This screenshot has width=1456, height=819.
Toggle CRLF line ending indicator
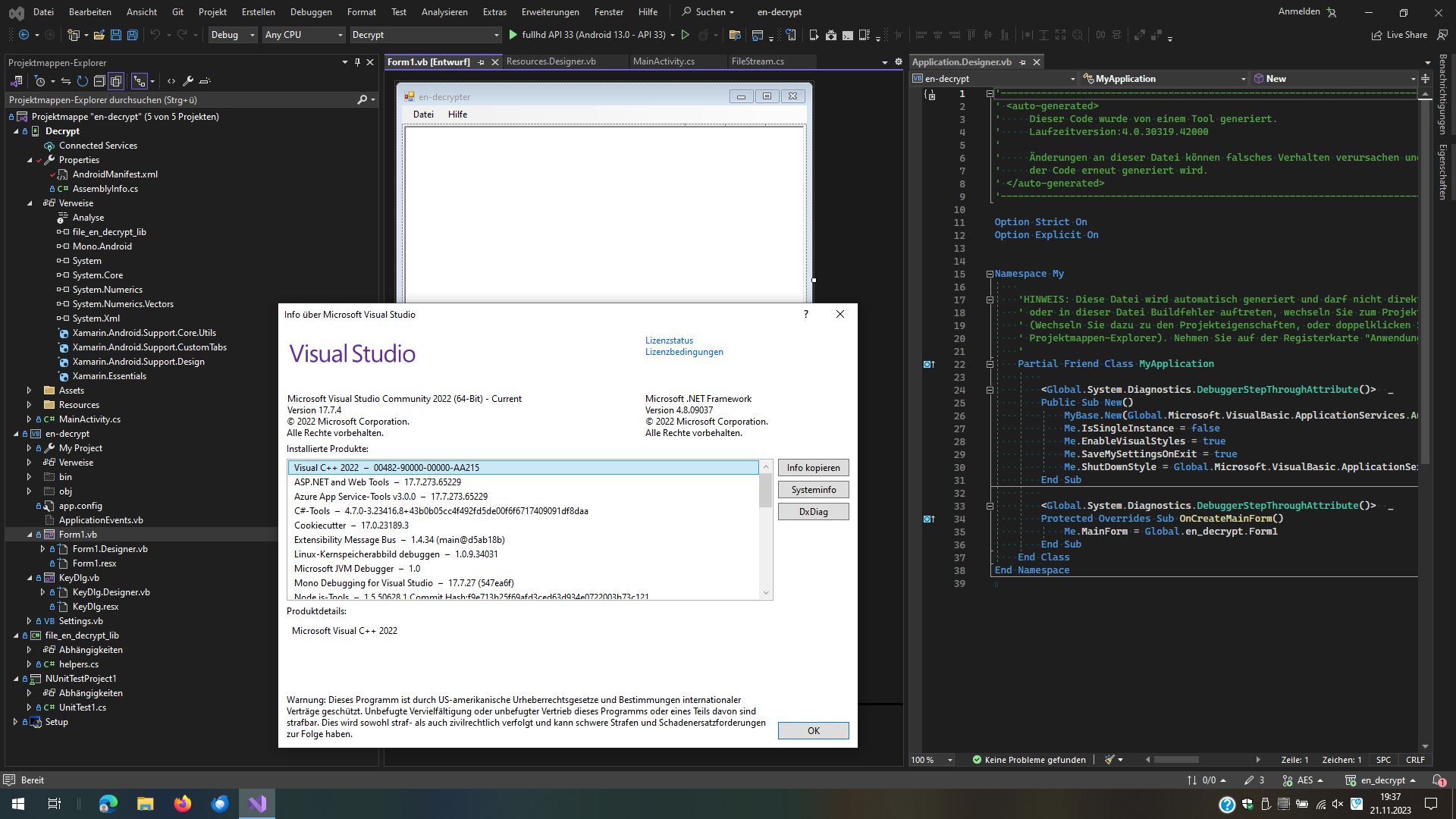coord(1415,759)
